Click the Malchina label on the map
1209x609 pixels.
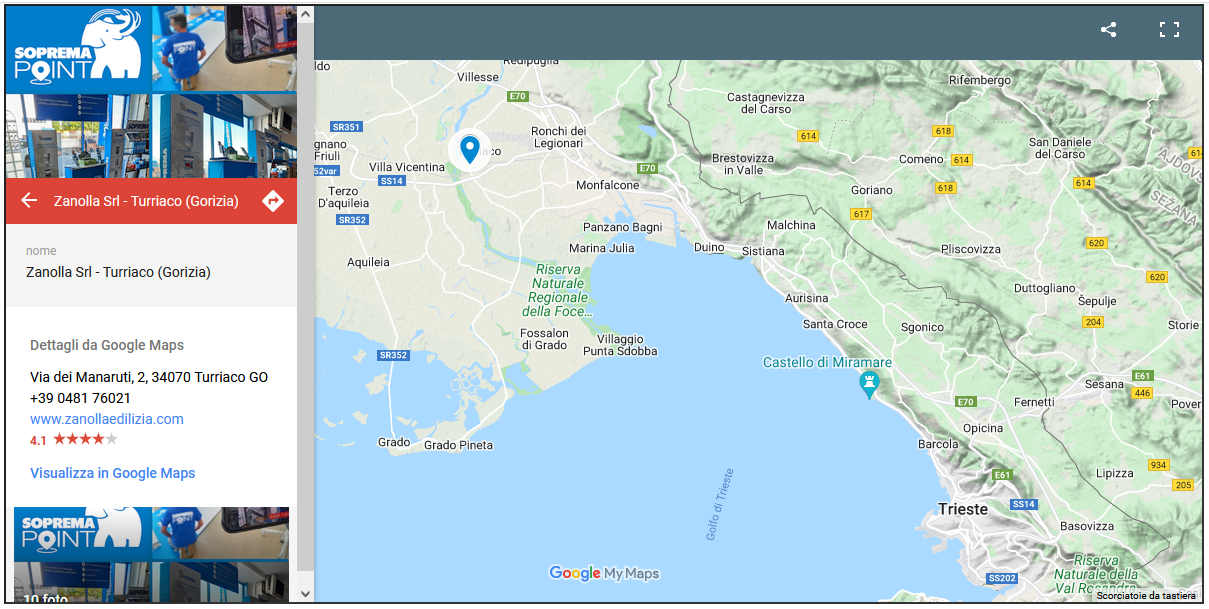point(791,225)
